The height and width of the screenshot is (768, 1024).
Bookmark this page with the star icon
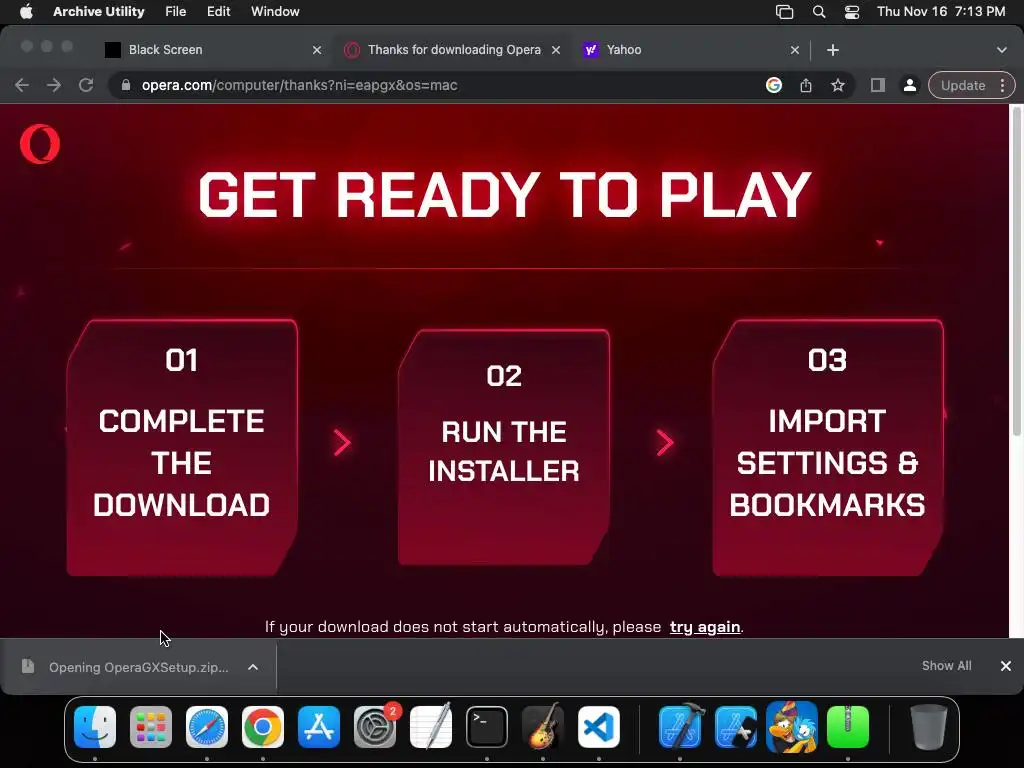[x=838, y=85]
